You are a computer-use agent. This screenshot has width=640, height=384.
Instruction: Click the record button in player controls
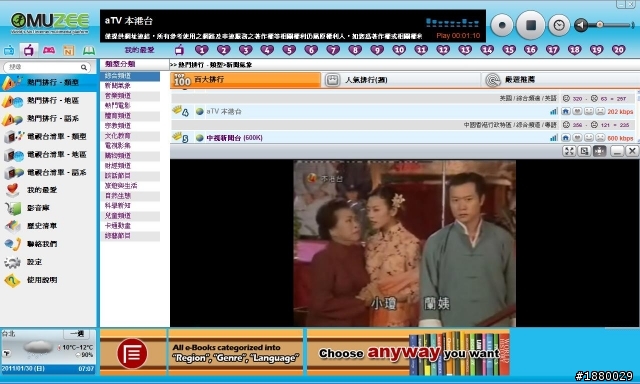pos(502,25)
